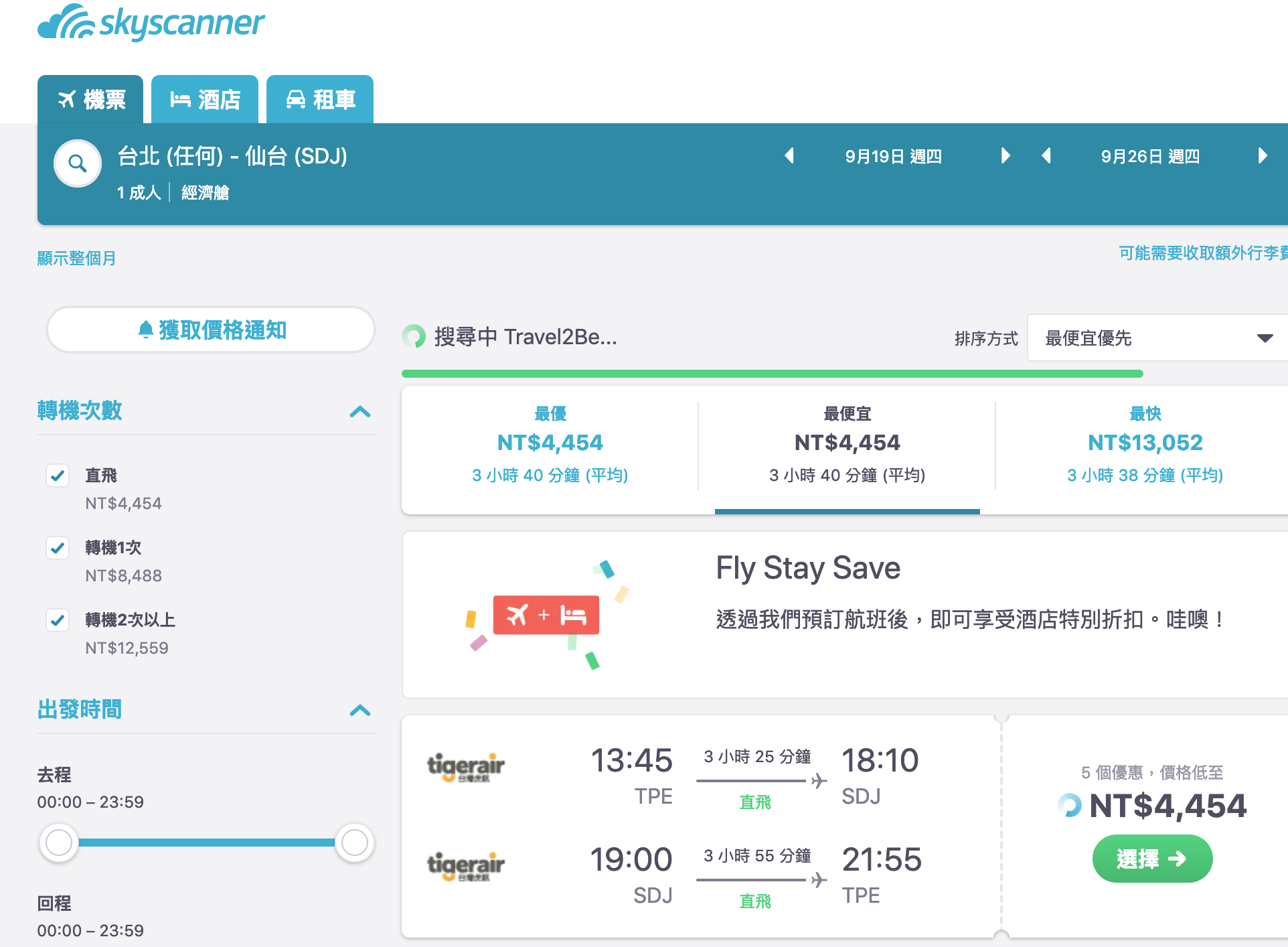This screenshot has width=1288, height=947.
Task: Go to next return date arrow
Action: (1263, 156)
